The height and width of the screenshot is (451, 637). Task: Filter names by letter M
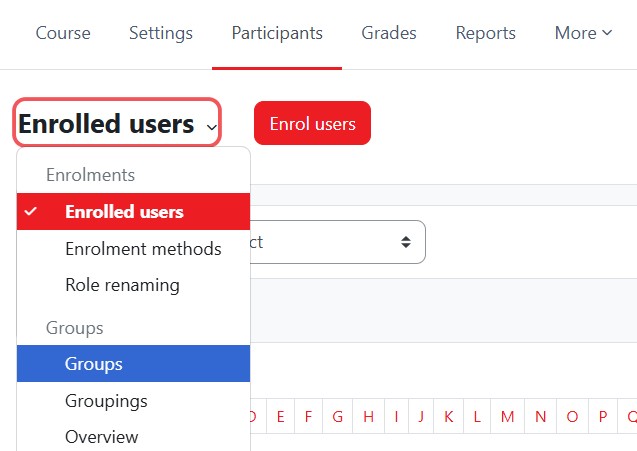[x=508, y=417]
